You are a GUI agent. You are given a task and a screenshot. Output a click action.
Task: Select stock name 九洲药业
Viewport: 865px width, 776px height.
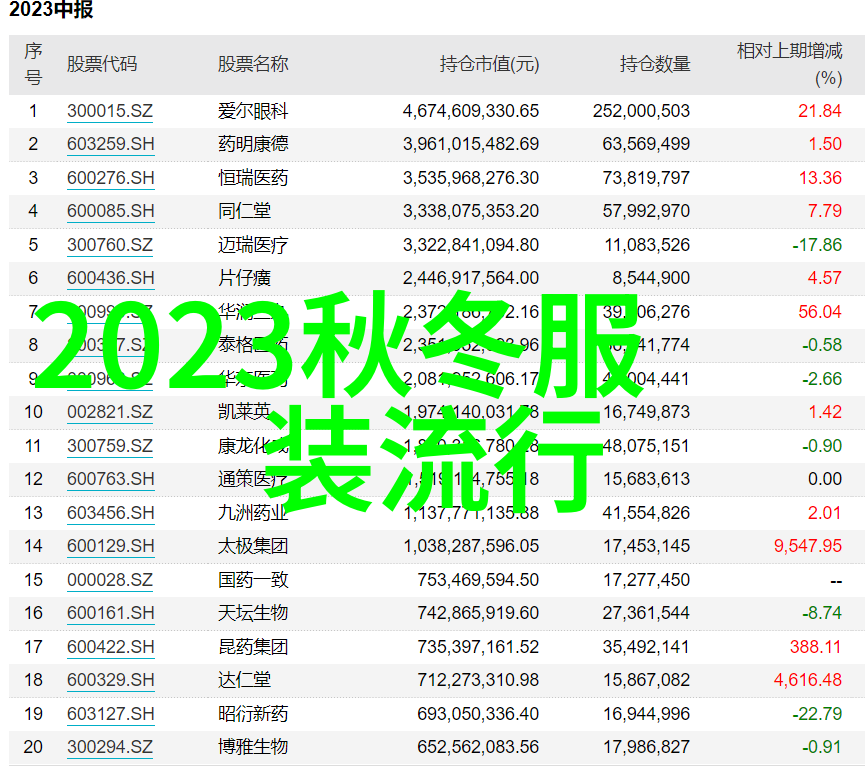[253, 512]
